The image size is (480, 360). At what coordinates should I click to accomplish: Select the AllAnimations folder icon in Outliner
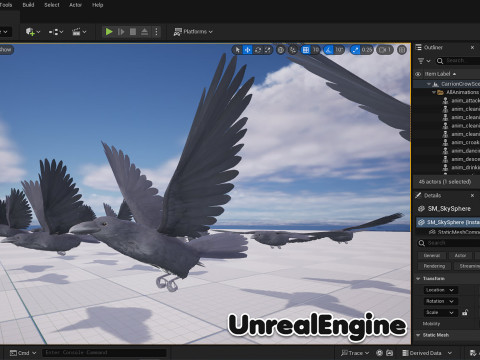[440, 92]
